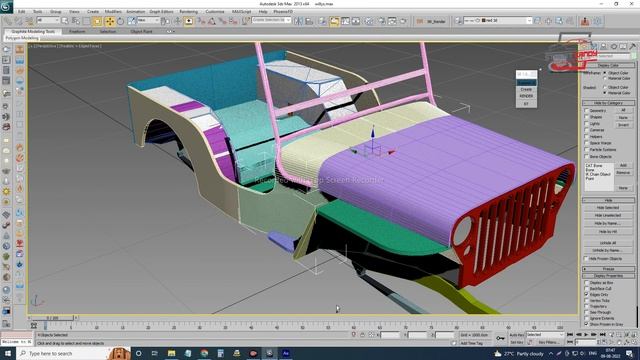Click the Play Animation button
The height and width of the screenshot is (360, 640).
(586, 335)
